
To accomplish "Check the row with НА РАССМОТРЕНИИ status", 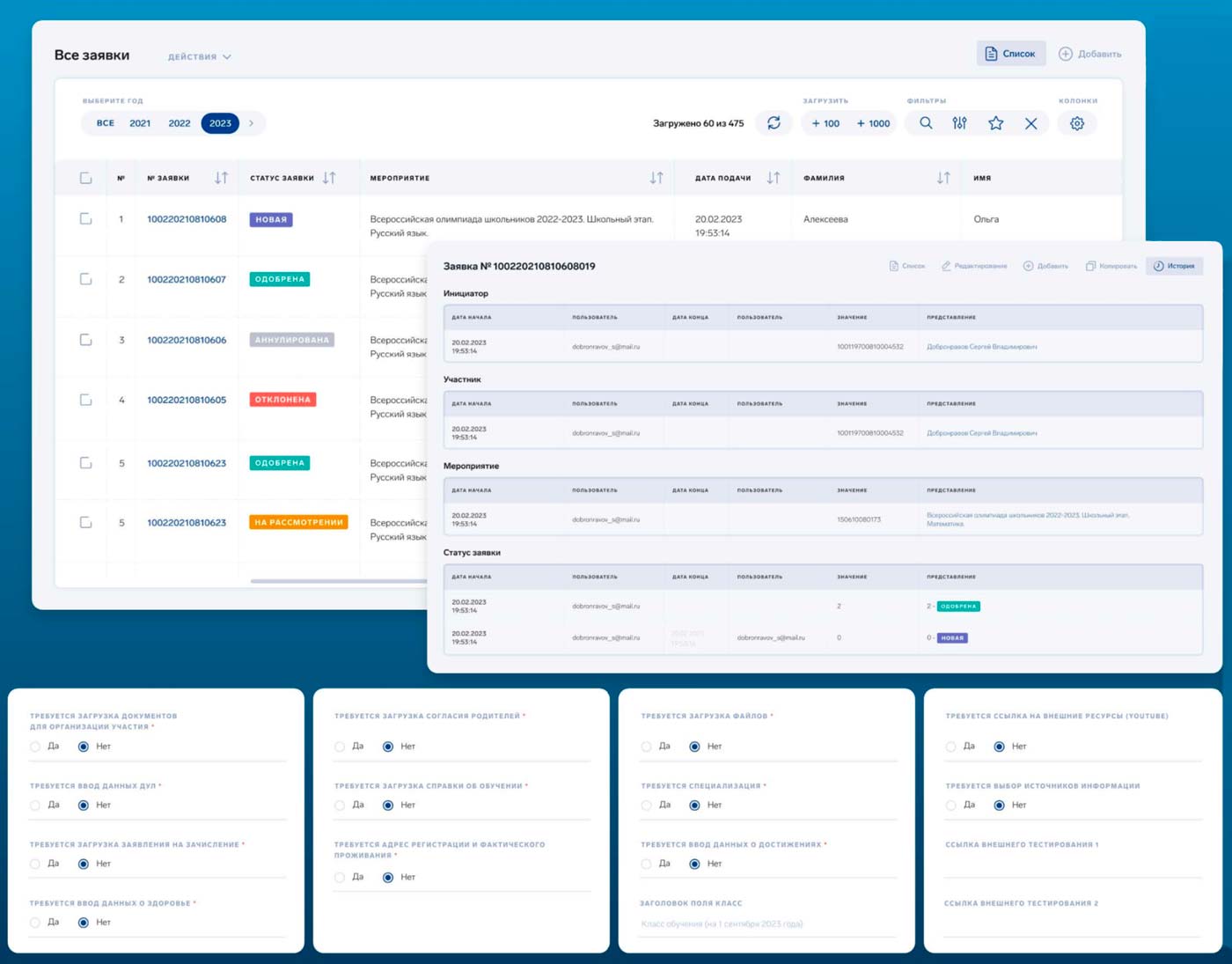I will coord(86,523).
